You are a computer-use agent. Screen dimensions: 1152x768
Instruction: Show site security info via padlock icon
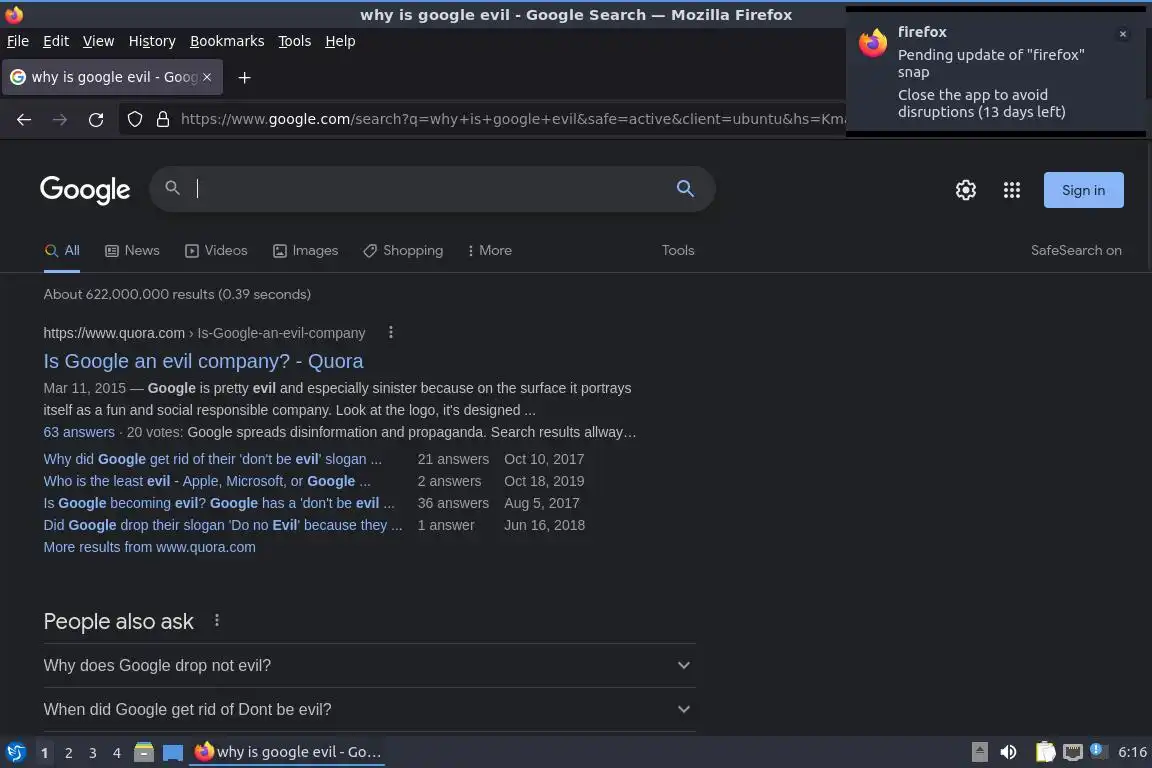coord(163,119)
